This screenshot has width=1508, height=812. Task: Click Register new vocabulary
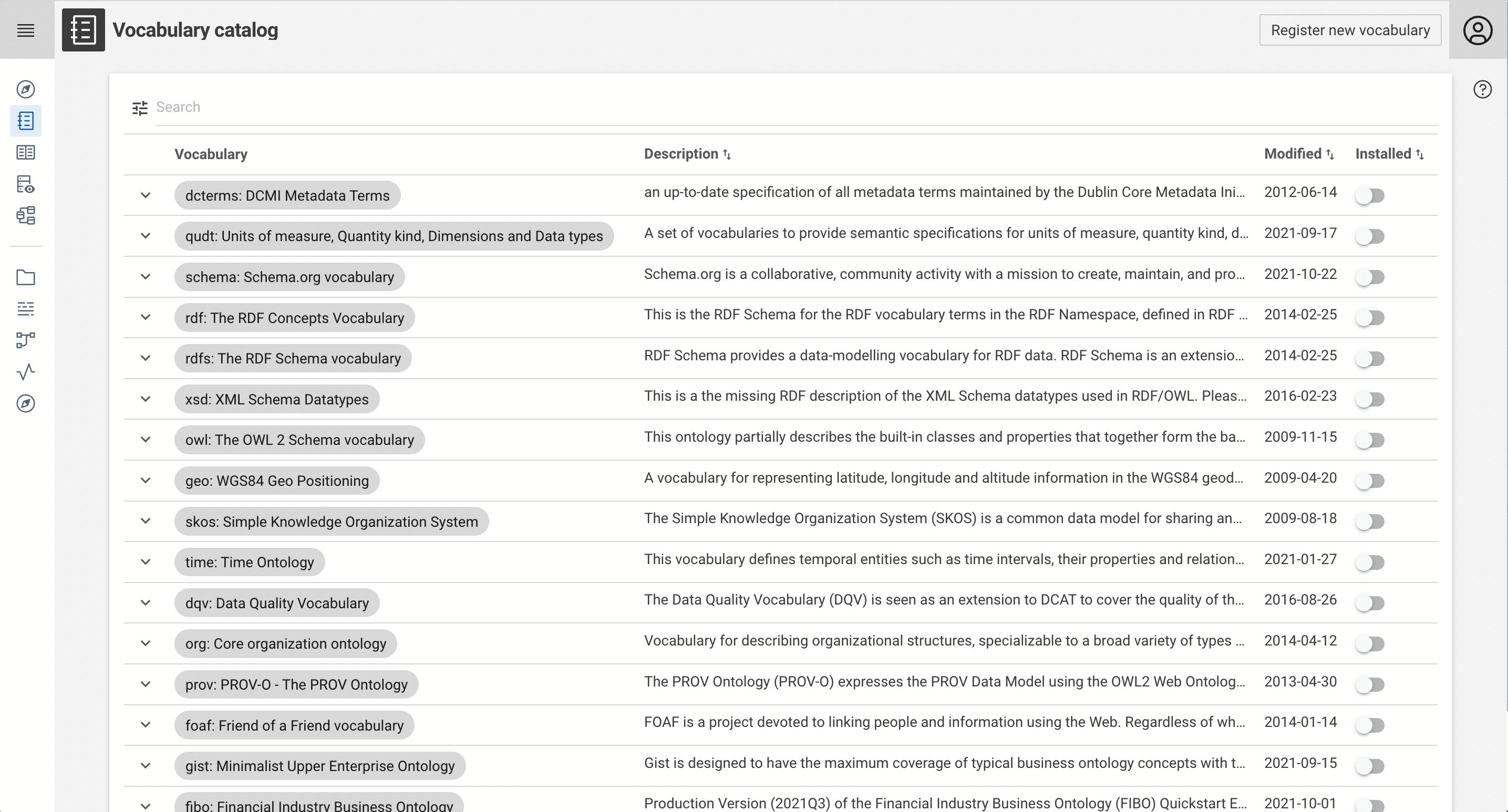[1350, 30]
